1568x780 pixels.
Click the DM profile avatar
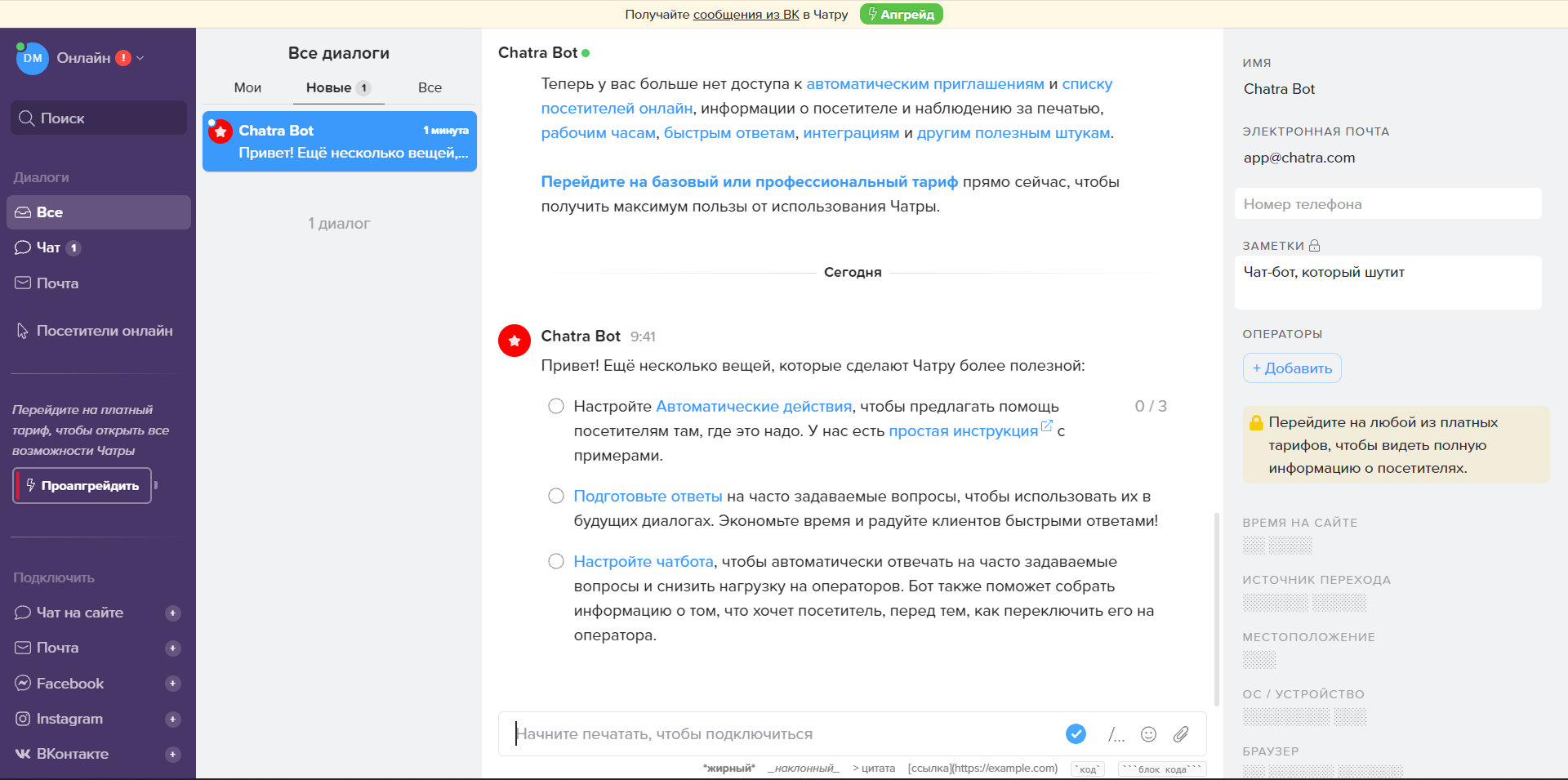(33, 58)
